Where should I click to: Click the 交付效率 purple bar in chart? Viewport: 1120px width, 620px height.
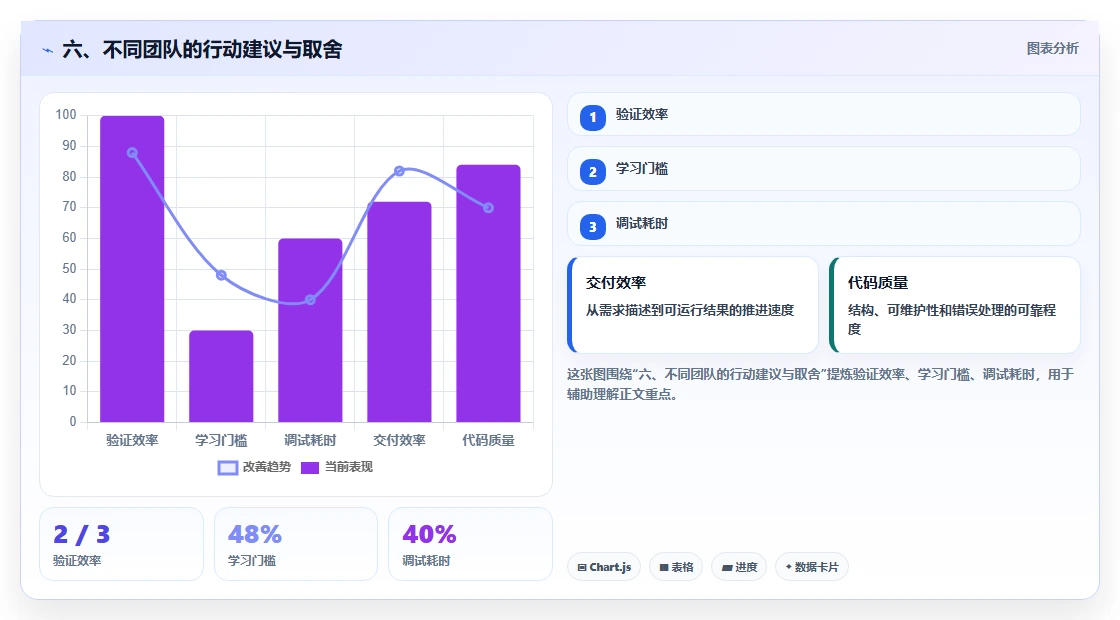click(399, 311)
